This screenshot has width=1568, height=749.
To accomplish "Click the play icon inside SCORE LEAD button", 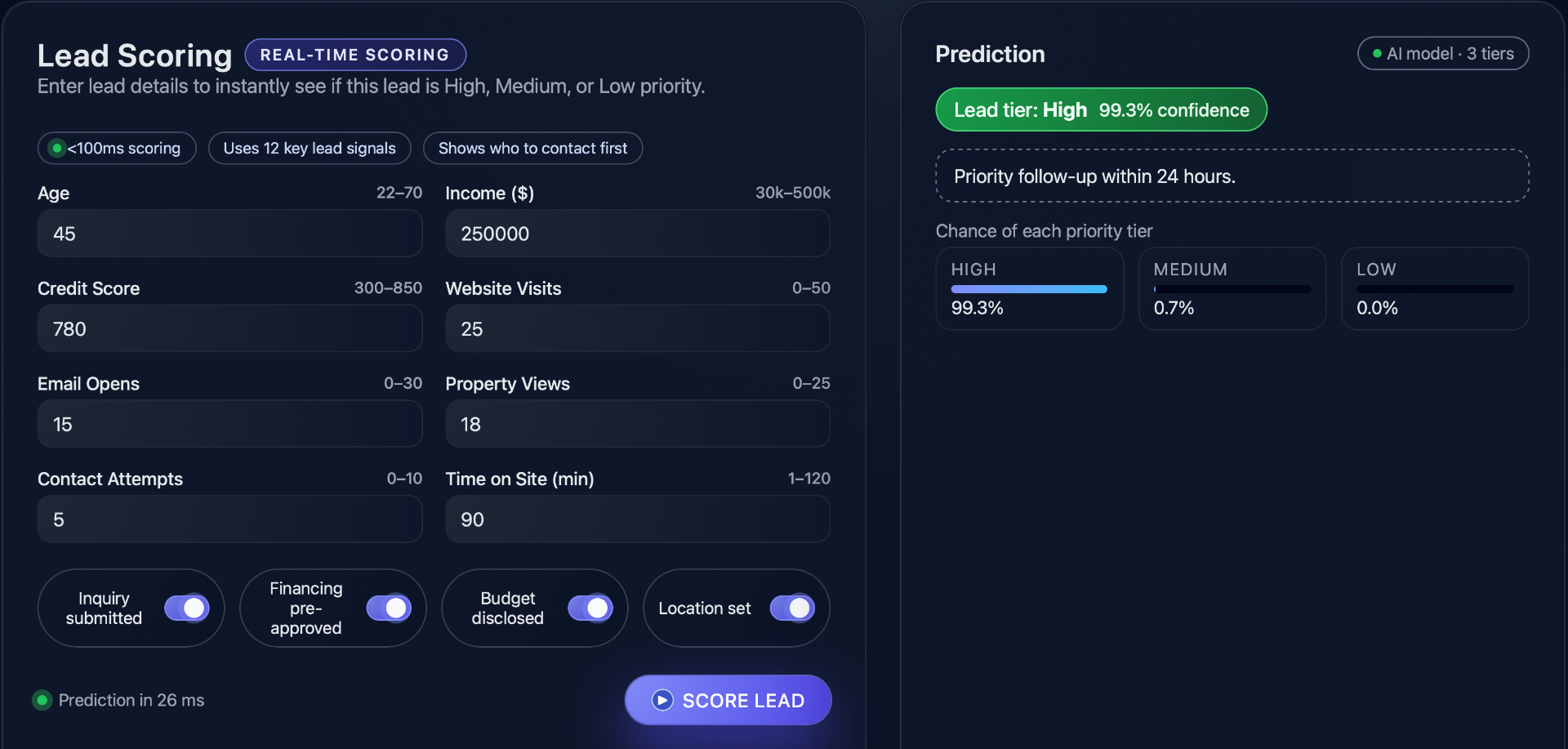I will click(662, 700).
